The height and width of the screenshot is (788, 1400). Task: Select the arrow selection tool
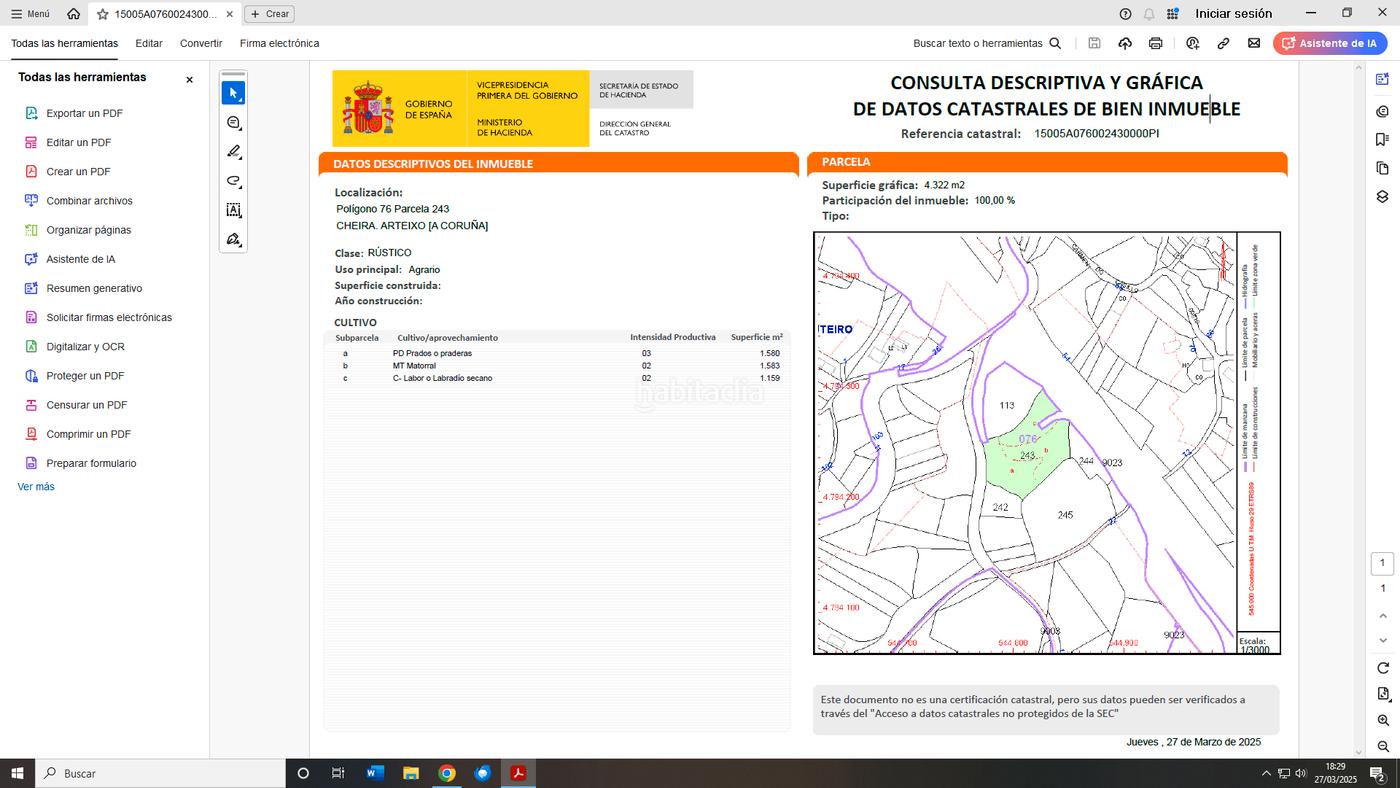pyautogui.click(x=233, y=93)
